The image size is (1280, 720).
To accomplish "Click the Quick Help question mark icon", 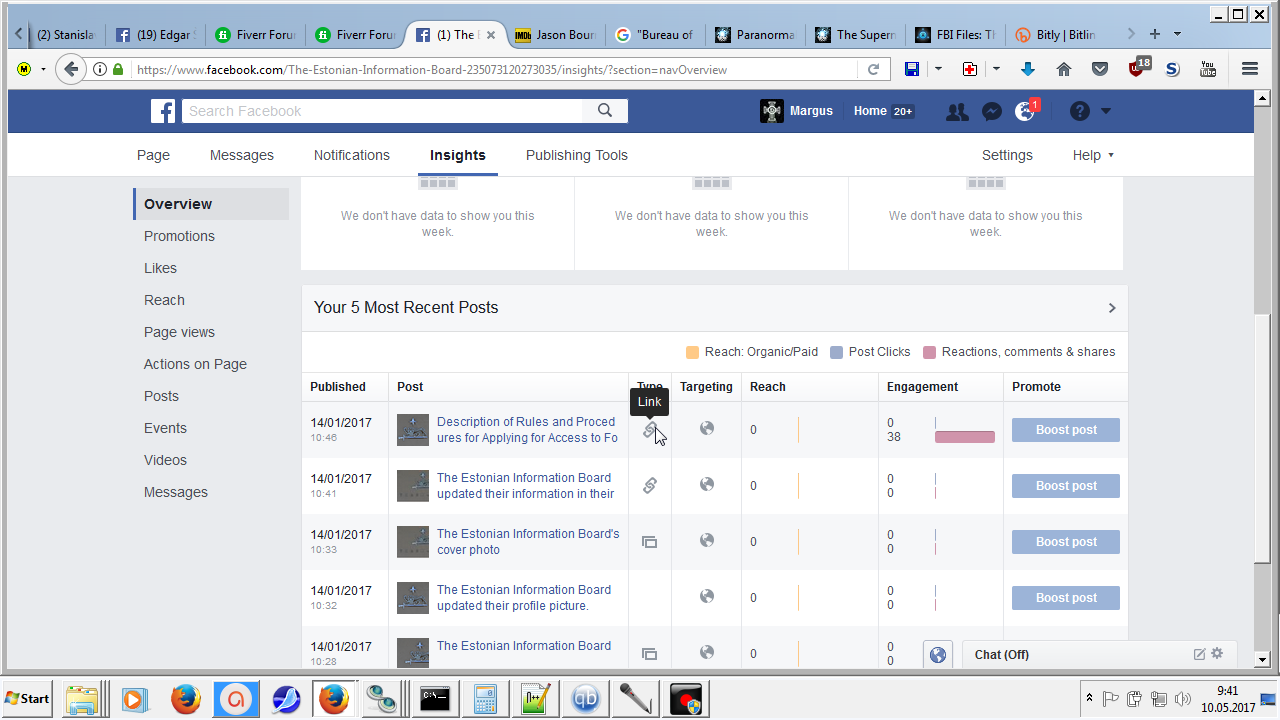I will coord(1079,112).
